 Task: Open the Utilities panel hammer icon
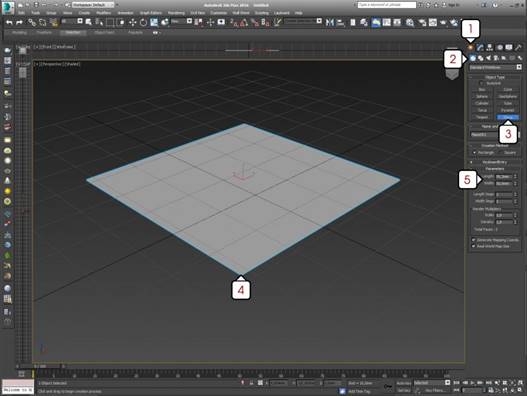pos(518,47)
